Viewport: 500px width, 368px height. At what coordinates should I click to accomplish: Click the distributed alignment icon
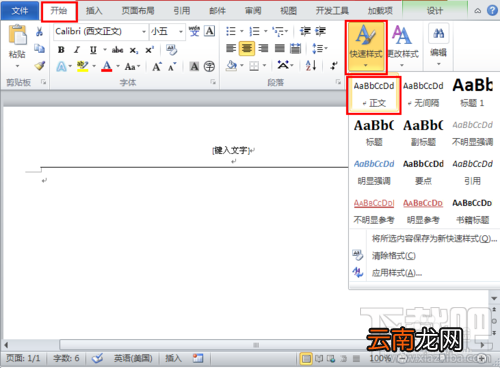pyautogui.click(x=295, y=49)
